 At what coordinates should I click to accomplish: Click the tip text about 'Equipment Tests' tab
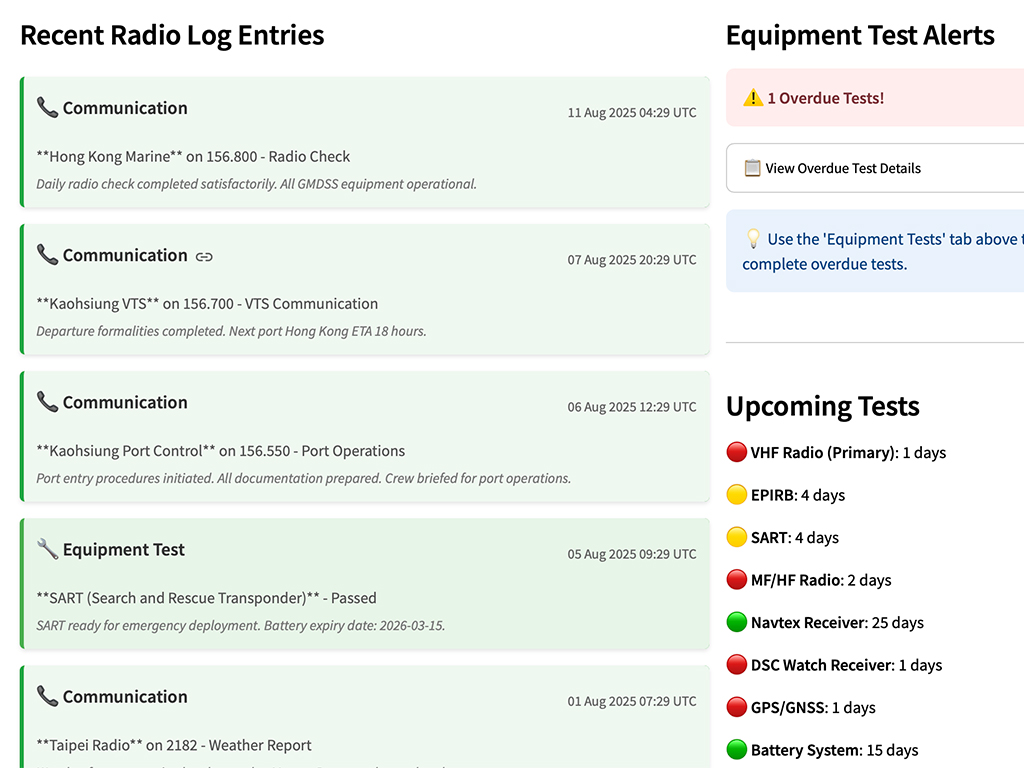[x=883, y=251]
